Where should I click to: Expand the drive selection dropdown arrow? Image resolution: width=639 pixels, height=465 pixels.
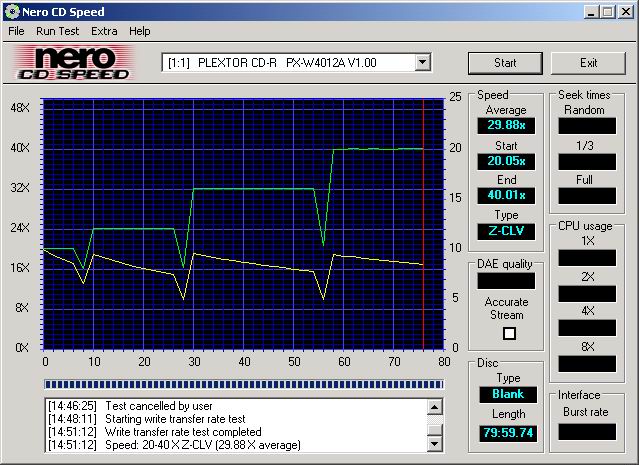[x=423, y=63]
